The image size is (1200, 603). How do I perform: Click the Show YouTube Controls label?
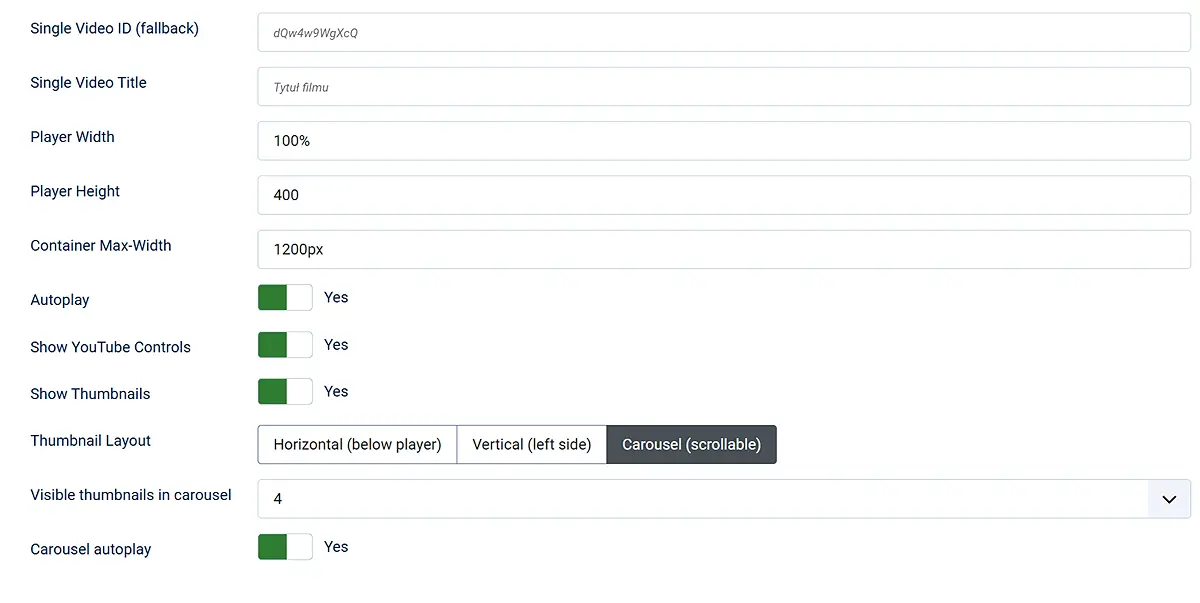pos(110,347)
